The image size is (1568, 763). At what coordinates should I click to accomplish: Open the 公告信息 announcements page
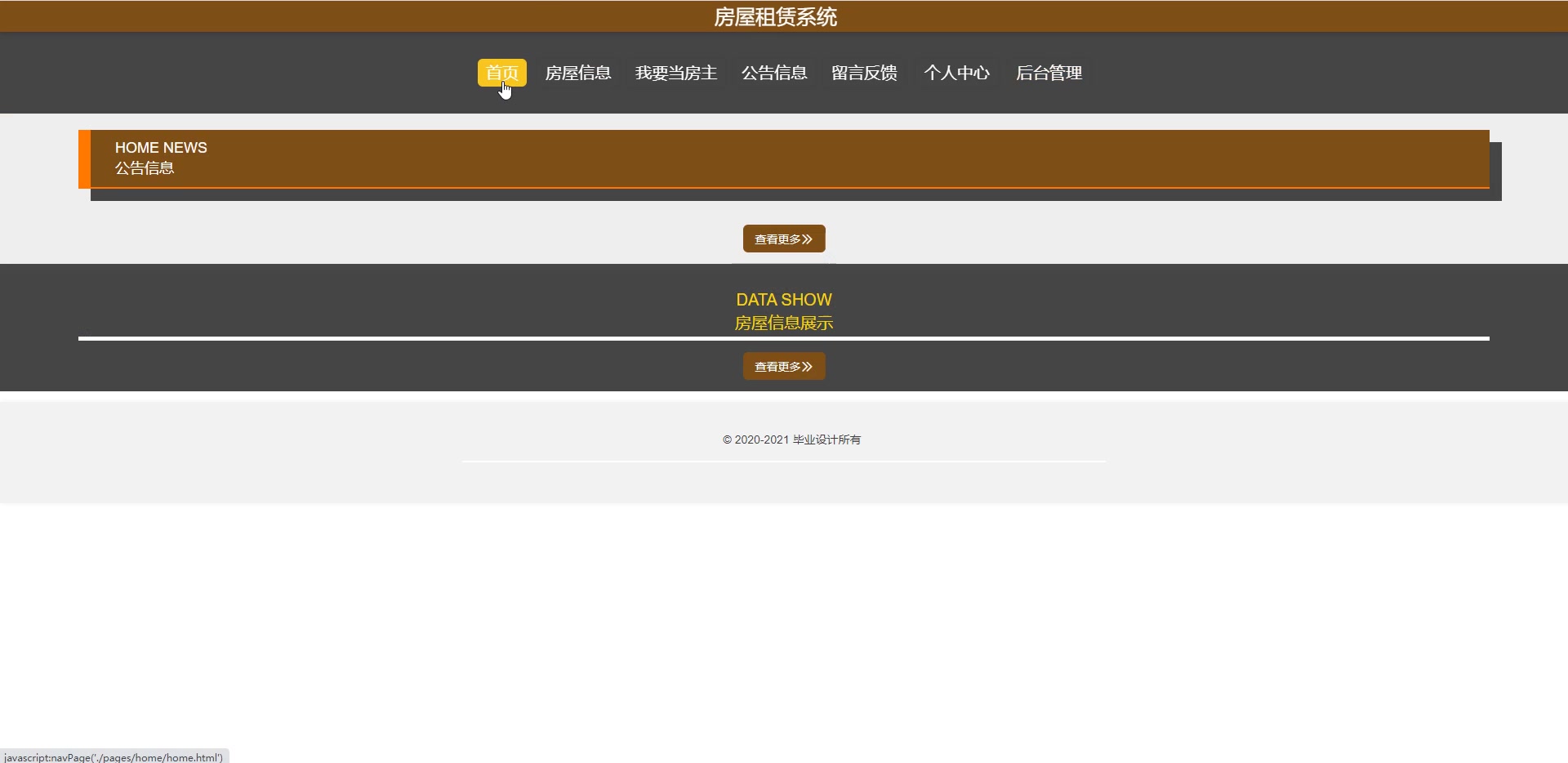[x=773, y=73]
